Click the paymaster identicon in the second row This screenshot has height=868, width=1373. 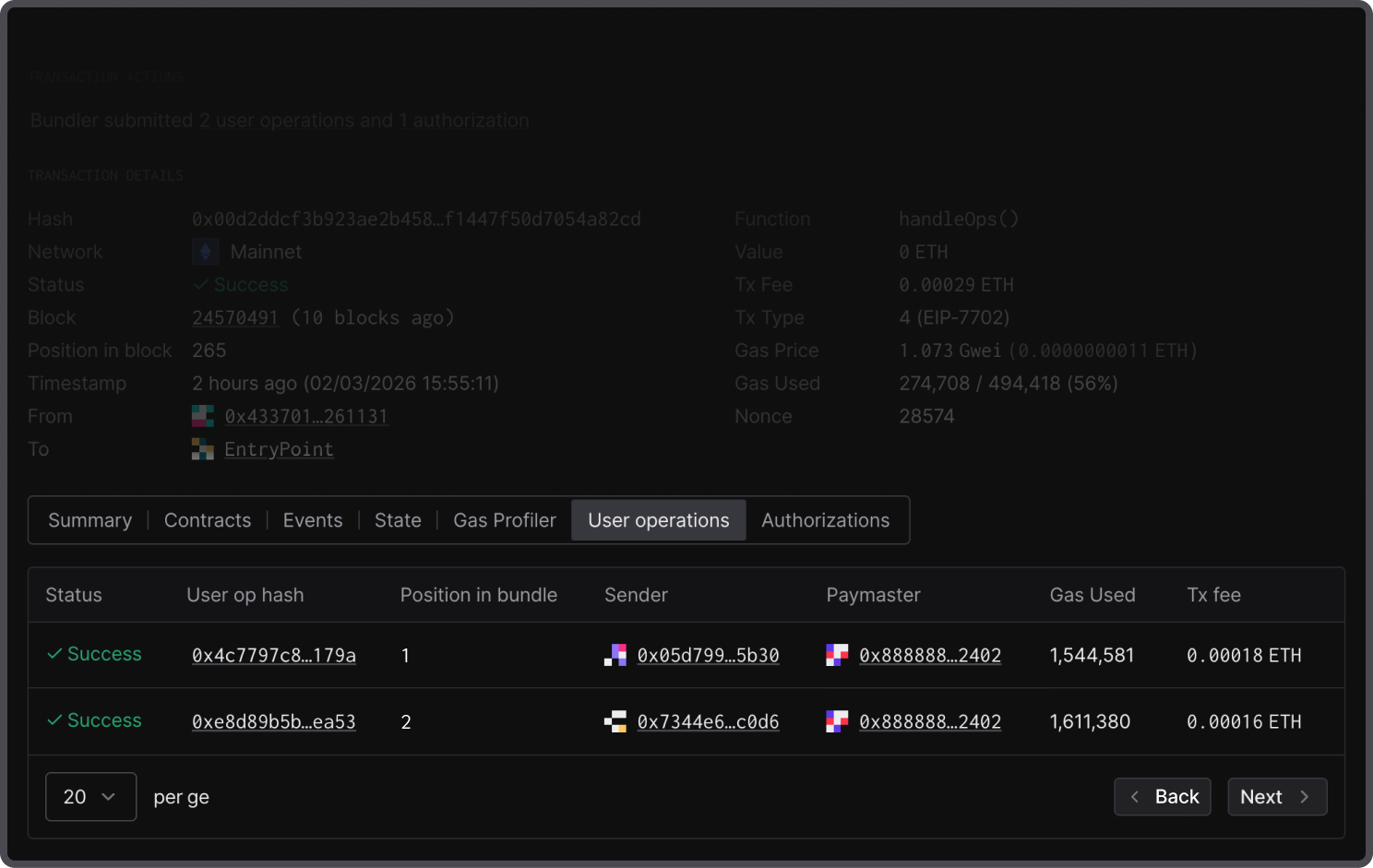(837, 721)
